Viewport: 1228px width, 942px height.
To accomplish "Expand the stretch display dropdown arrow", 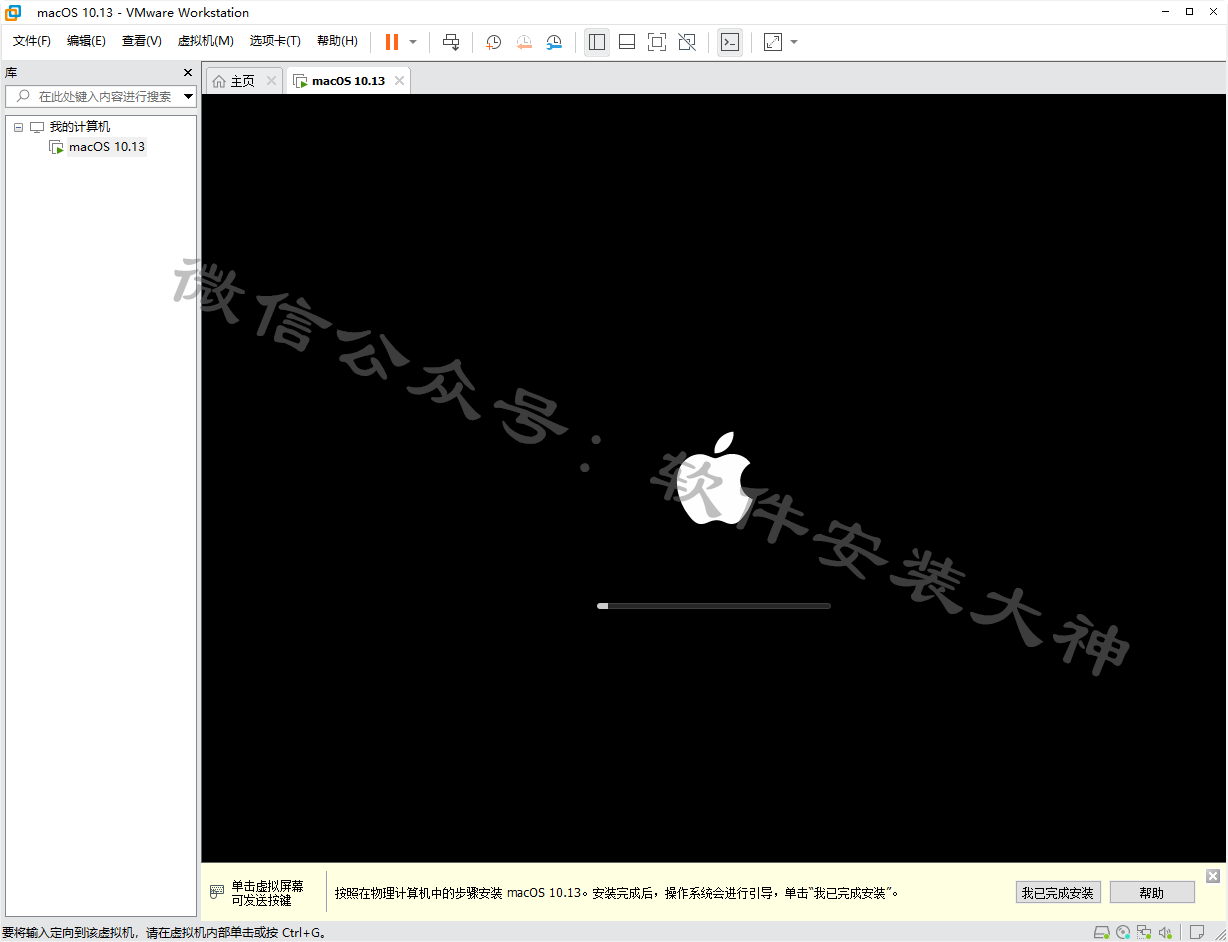I will tap(794, 42).
